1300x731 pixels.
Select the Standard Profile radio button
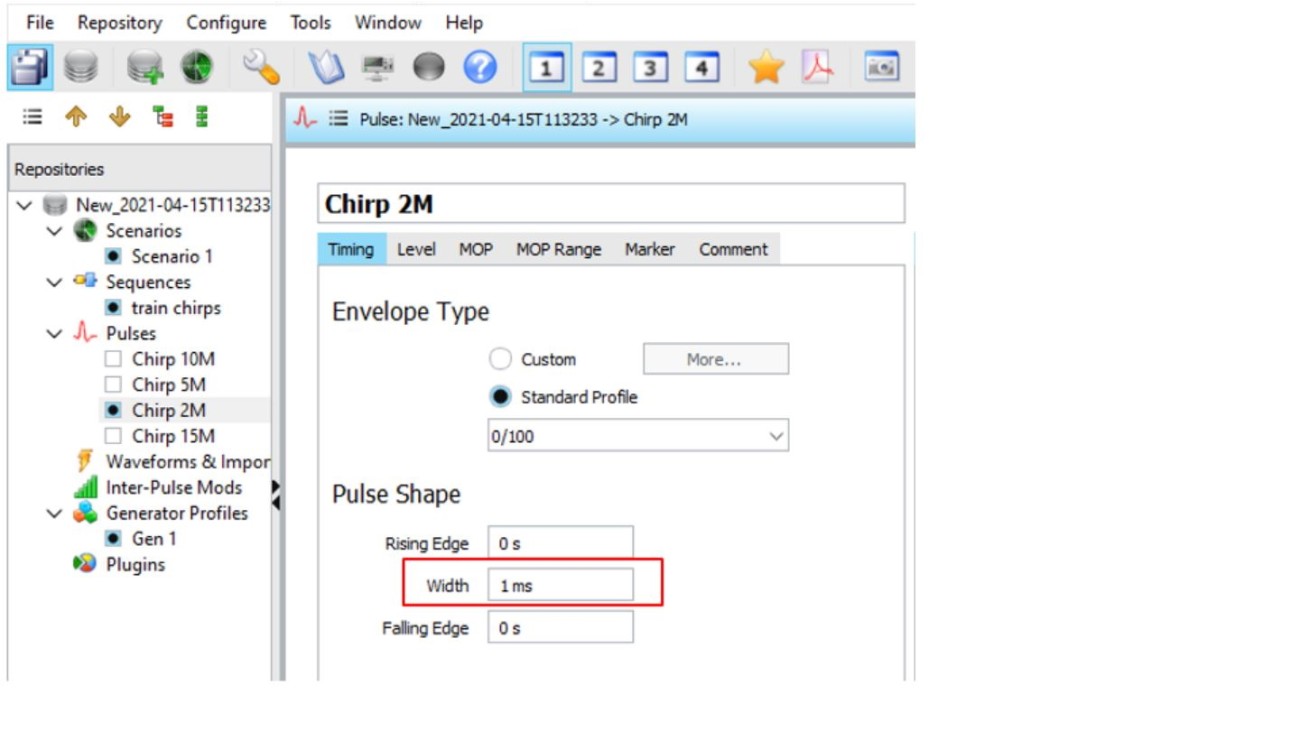(x=500, y=397)
